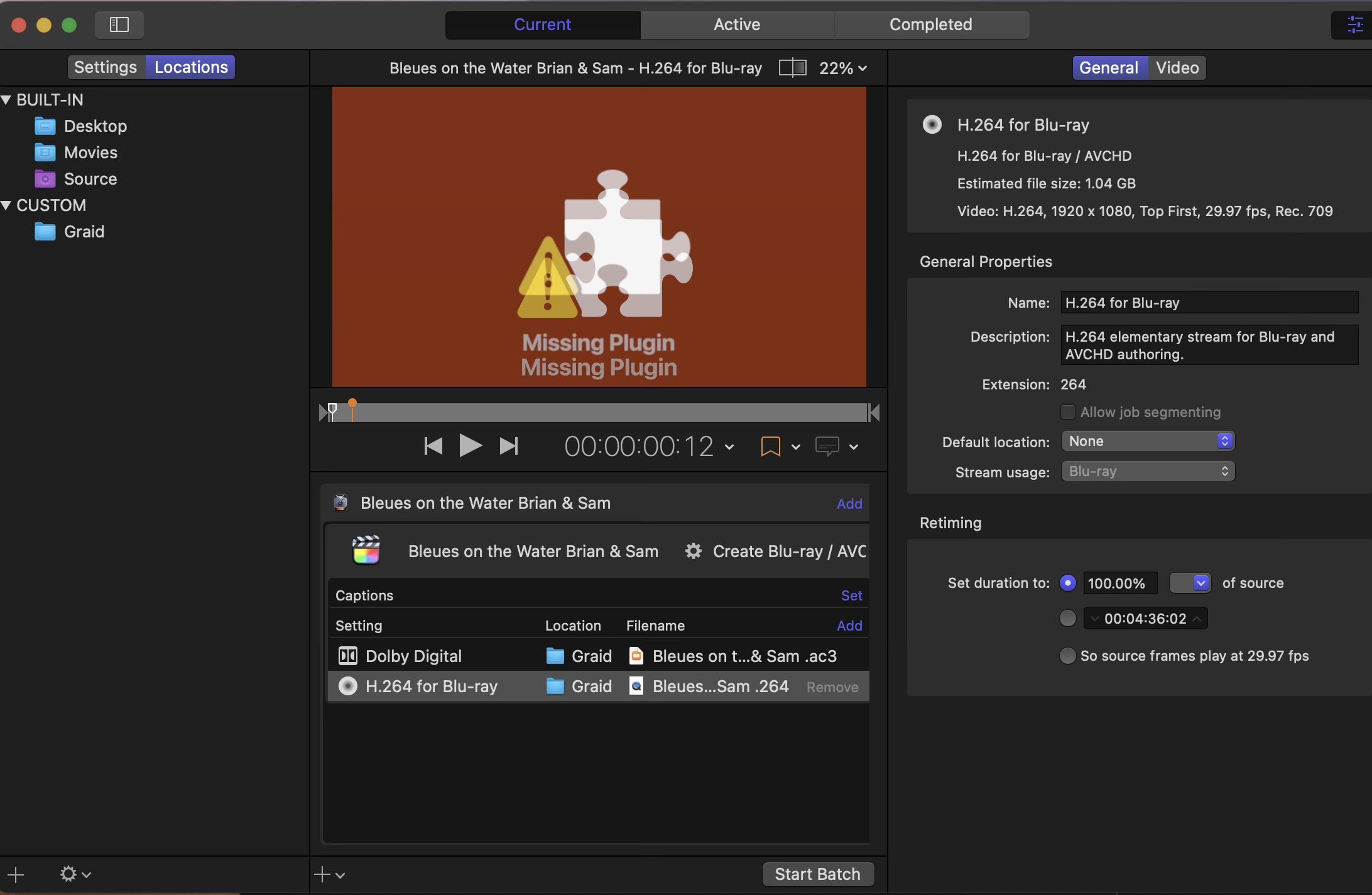Click the captions speech bubble icon
Viewport: 1372px width, 895px height.
coord(827,447)
